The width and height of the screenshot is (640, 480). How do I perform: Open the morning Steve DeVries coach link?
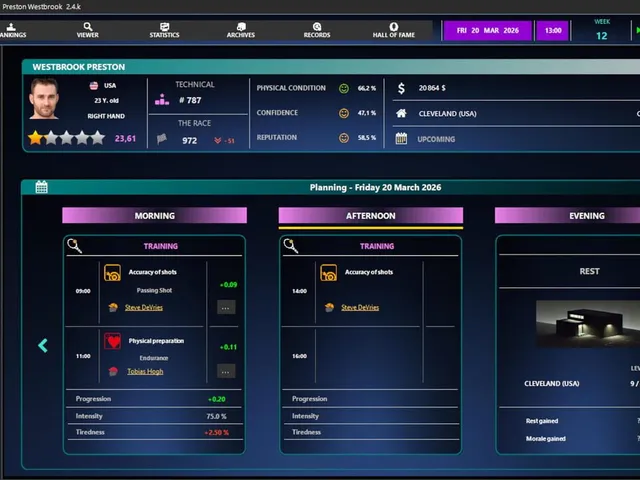pyautogui.click(x=144, y=307)
